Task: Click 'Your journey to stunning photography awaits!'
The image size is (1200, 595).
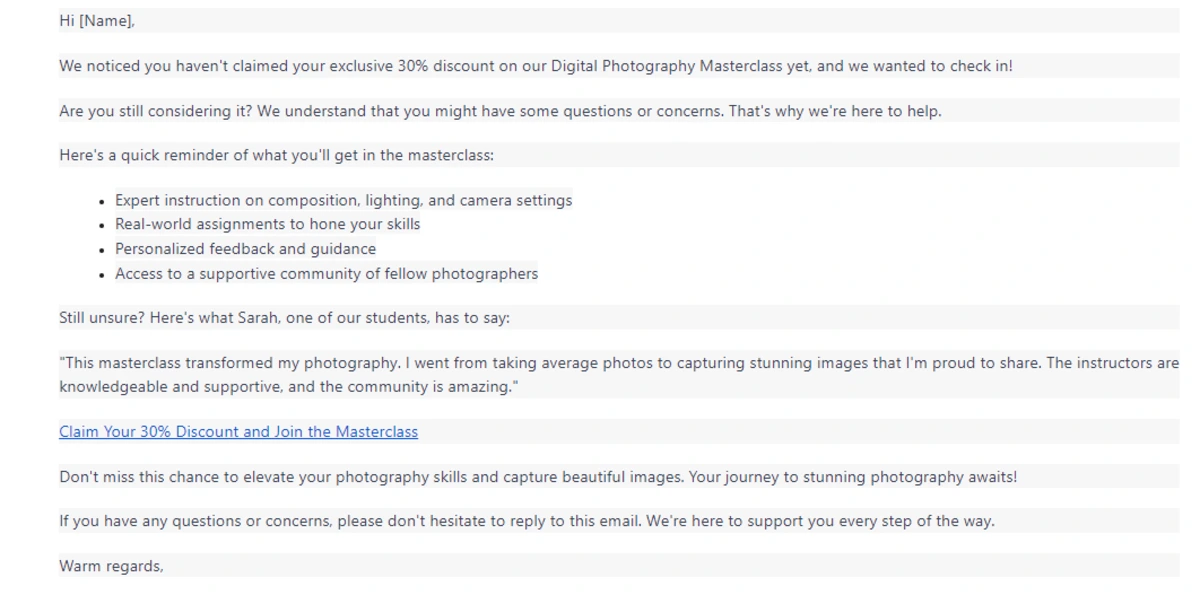Action: (x=854, y=477)
